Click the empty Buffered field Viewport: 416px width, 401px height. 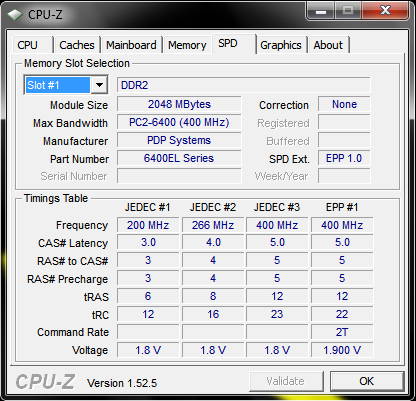point(344,140)
